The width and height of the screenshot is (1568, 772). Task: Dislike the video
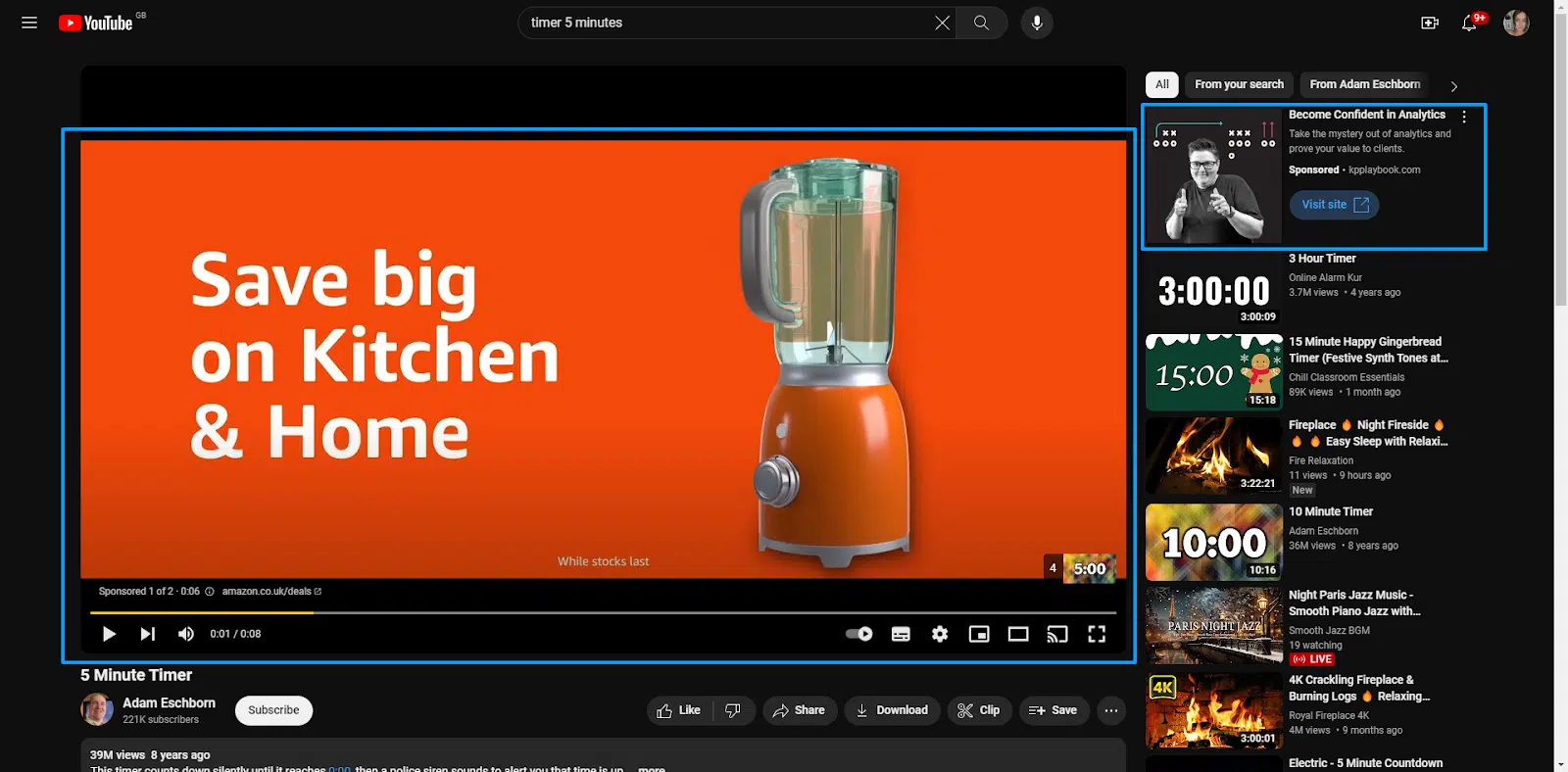[x=733, y=710]
